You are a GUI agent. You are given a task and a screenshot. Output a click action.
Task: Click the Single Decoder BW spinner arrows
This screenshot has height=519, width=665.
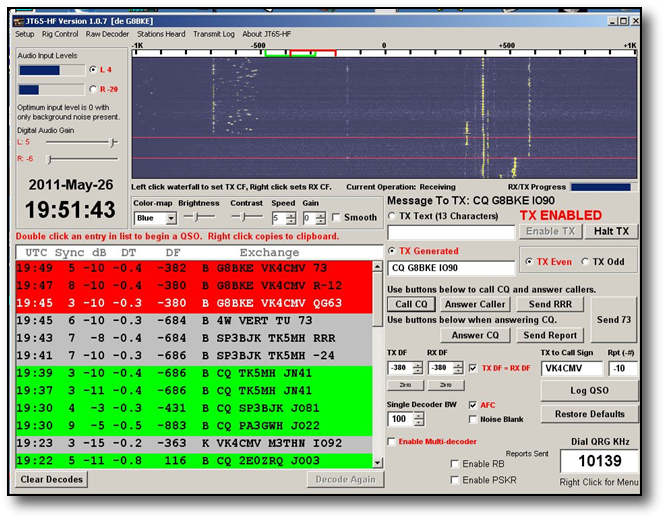(x=417, y=419)
